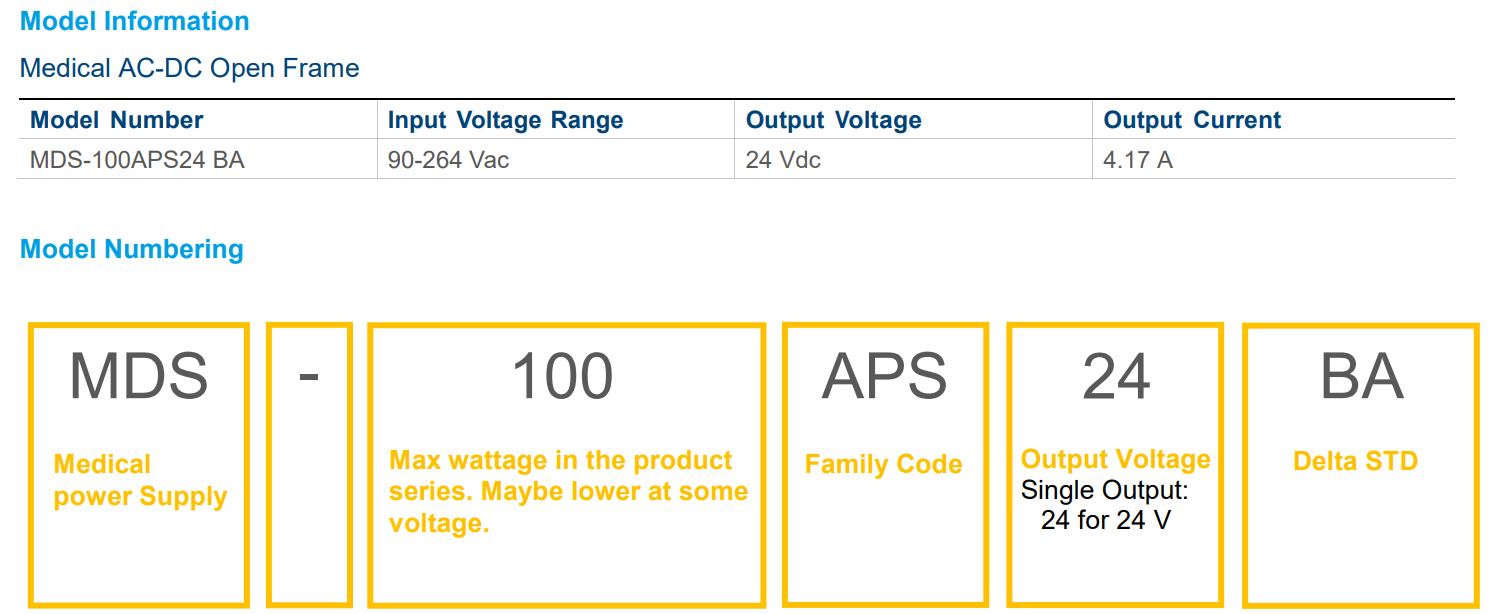Click the Model Number column header
The height and width of the screenshot is (614, 1505).
[x=116, y=120]
